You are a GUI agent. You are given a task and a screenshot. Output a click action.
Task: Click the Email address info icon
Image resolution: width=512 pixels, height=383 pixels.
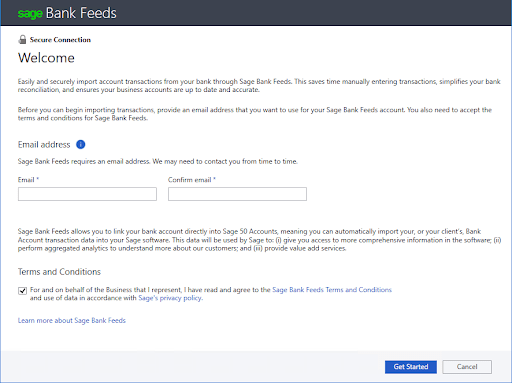pyautogui.click(x=81, y=144)
